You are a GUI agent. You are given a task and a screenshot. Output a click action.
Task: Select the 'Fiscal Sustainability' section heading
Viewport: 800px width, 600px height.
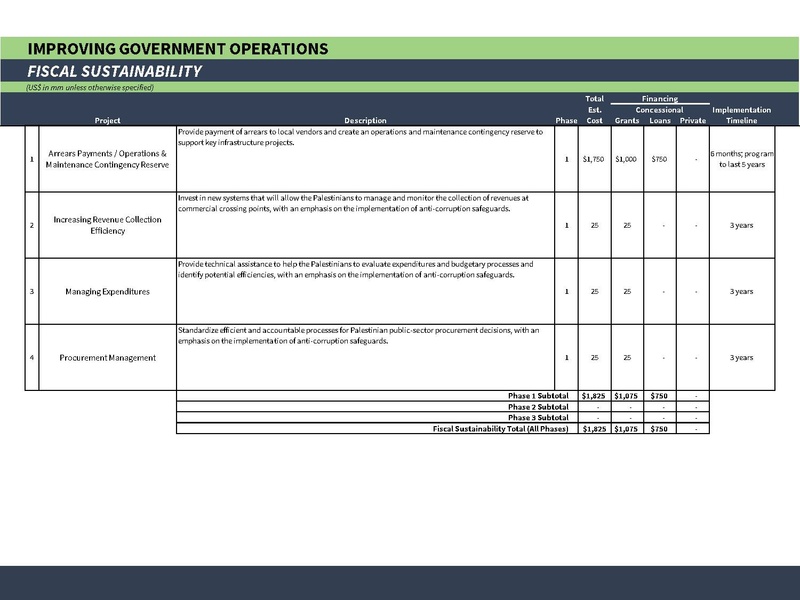pos(115,71)
